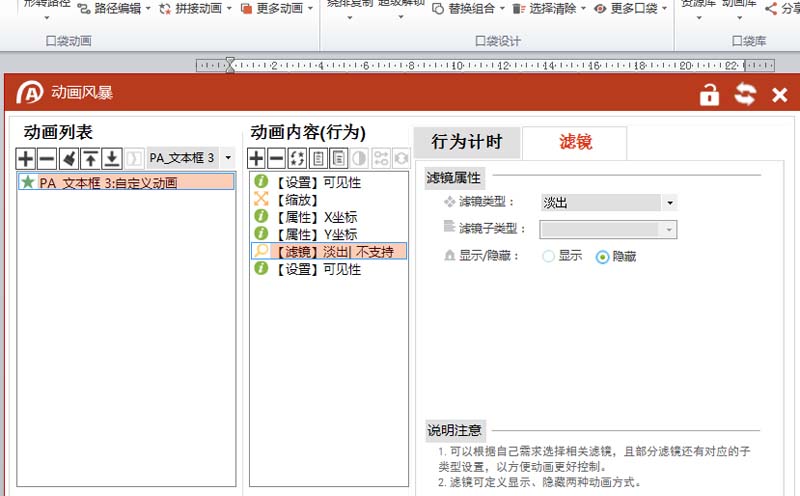Click the copy behavior clipboard icon
This screenshot has width=800, height=496.
(318, 159)
